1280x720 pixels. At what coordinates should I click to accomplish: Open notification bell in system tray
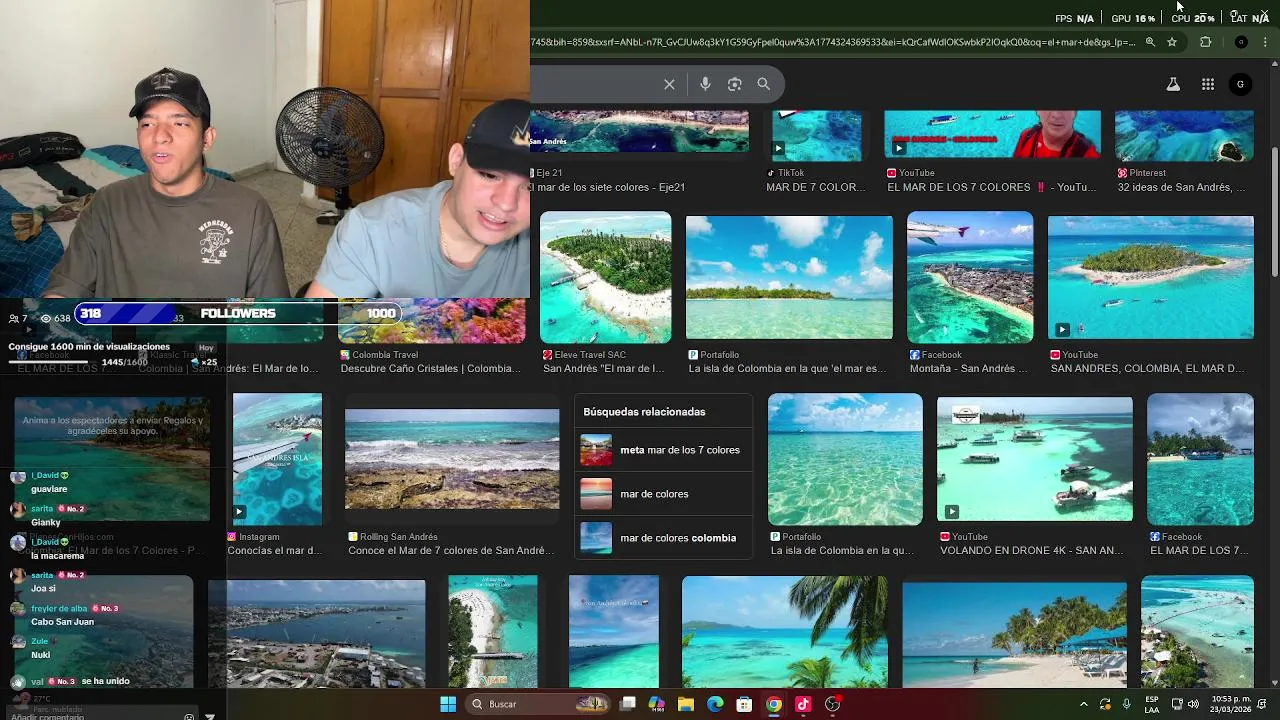(x=1262, y=704)
